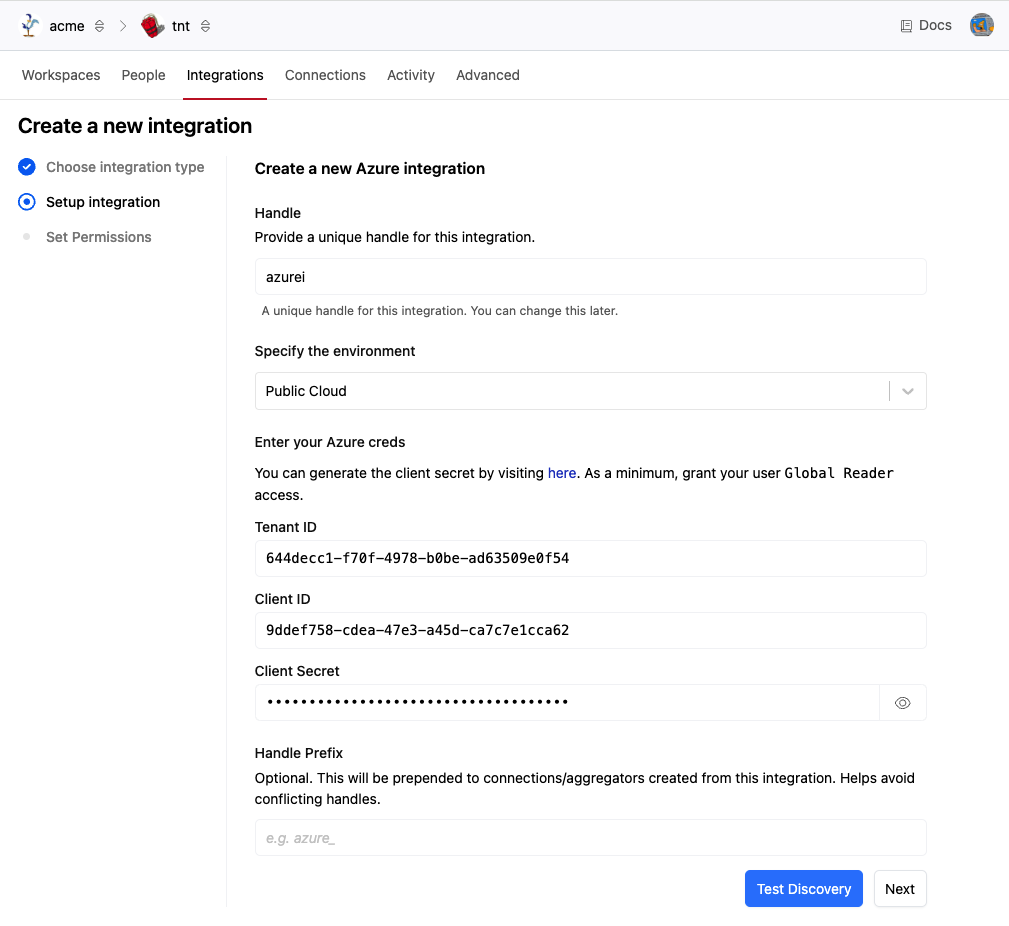Screen dimensions: 1009x926
Task: Open the Activity tab
Action: coord(411,75)
